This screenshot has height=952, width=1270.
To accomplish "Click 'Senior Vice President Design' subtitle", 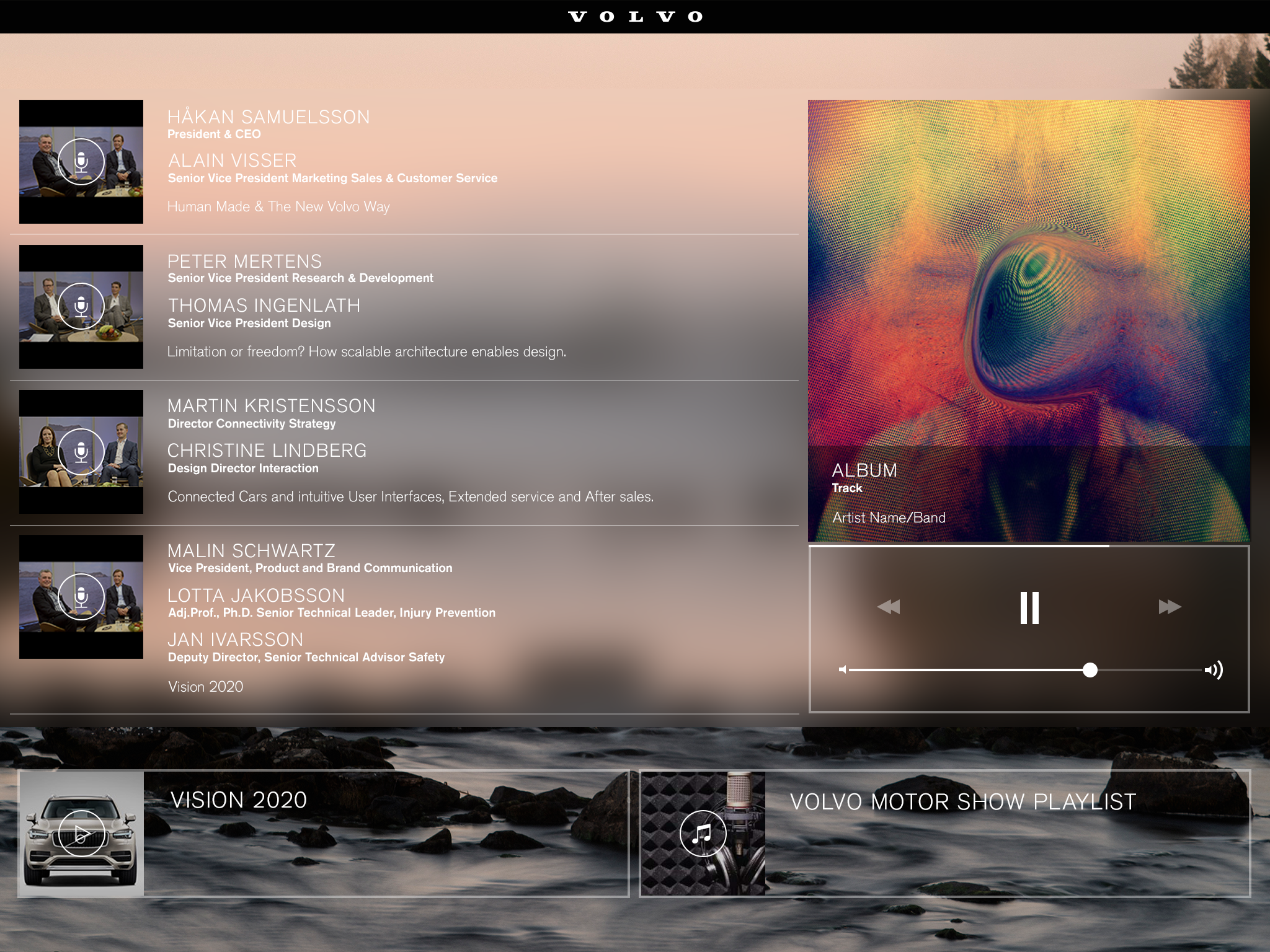I will click(x=249, y=324).
